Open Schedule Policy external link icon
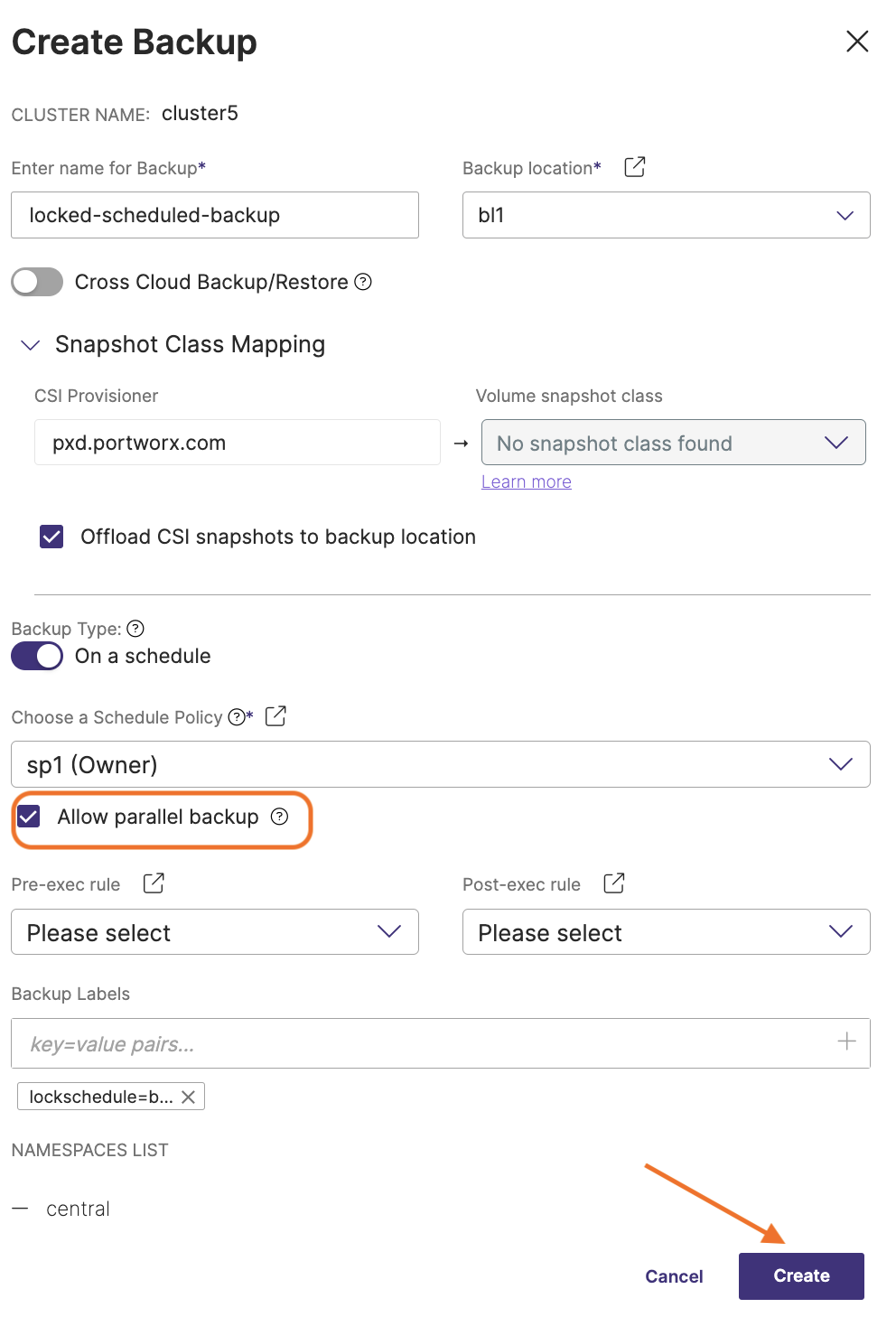This screenshot has height=1317, width=896. click(275, 716)
